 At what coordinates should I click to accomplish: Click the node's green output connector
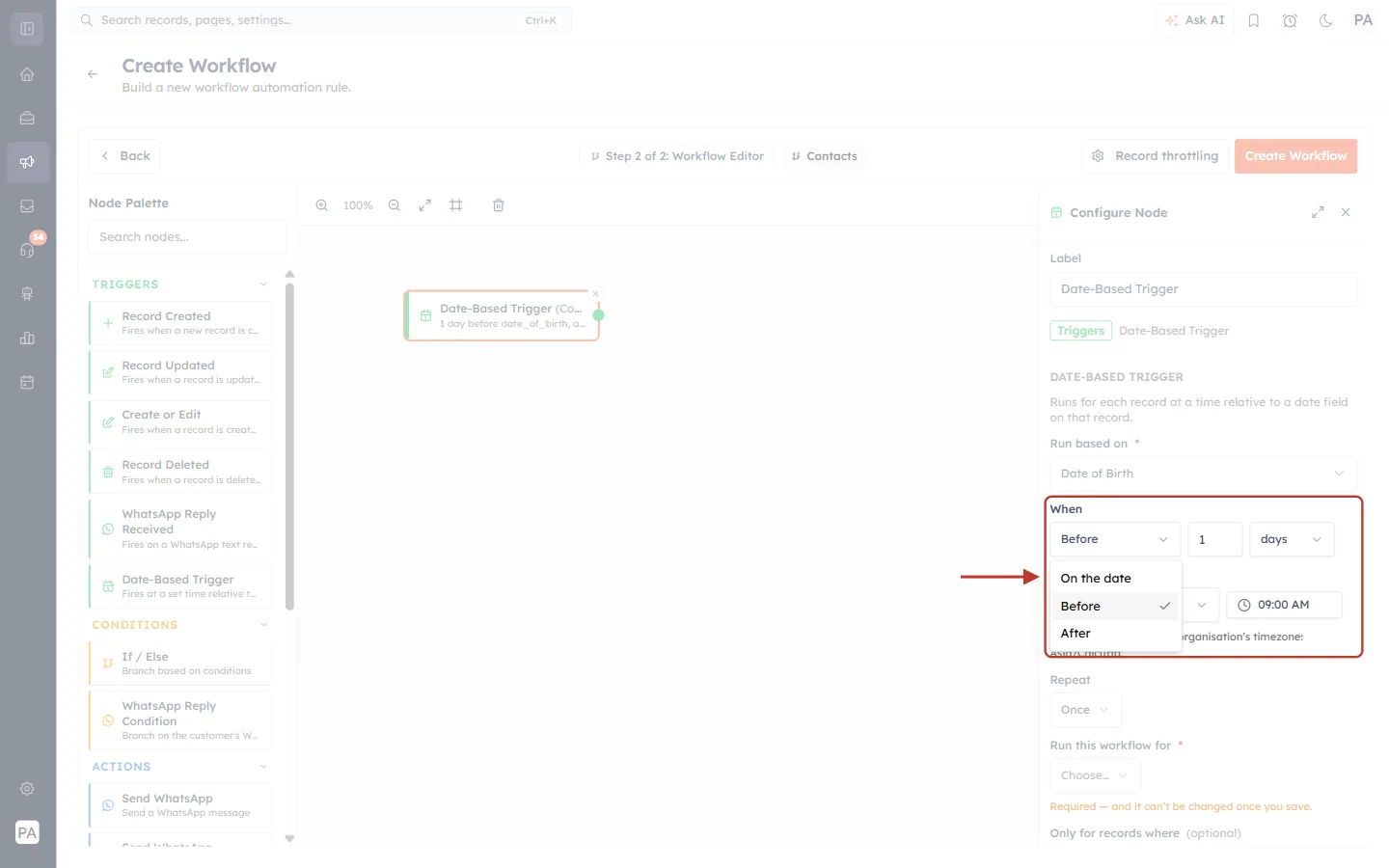(598, 315)
